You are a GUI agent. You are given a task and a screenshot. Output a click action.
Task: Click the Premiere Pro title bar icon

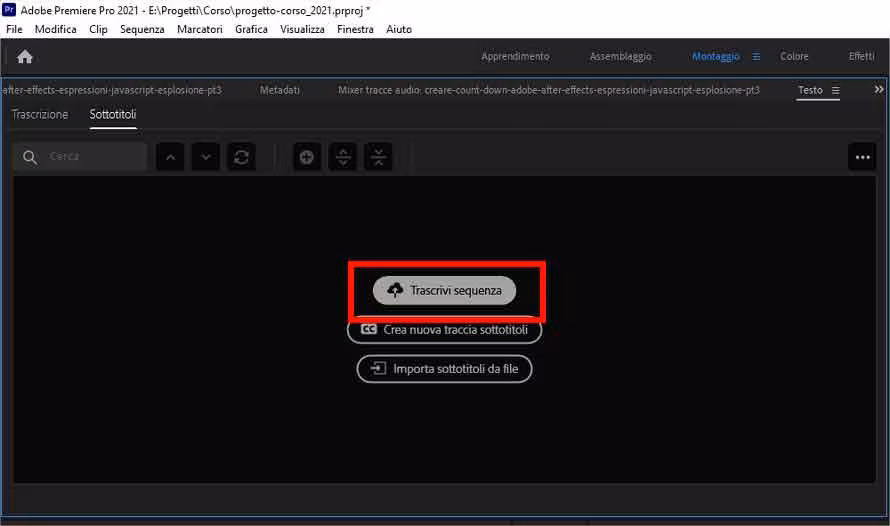[9, 10]
